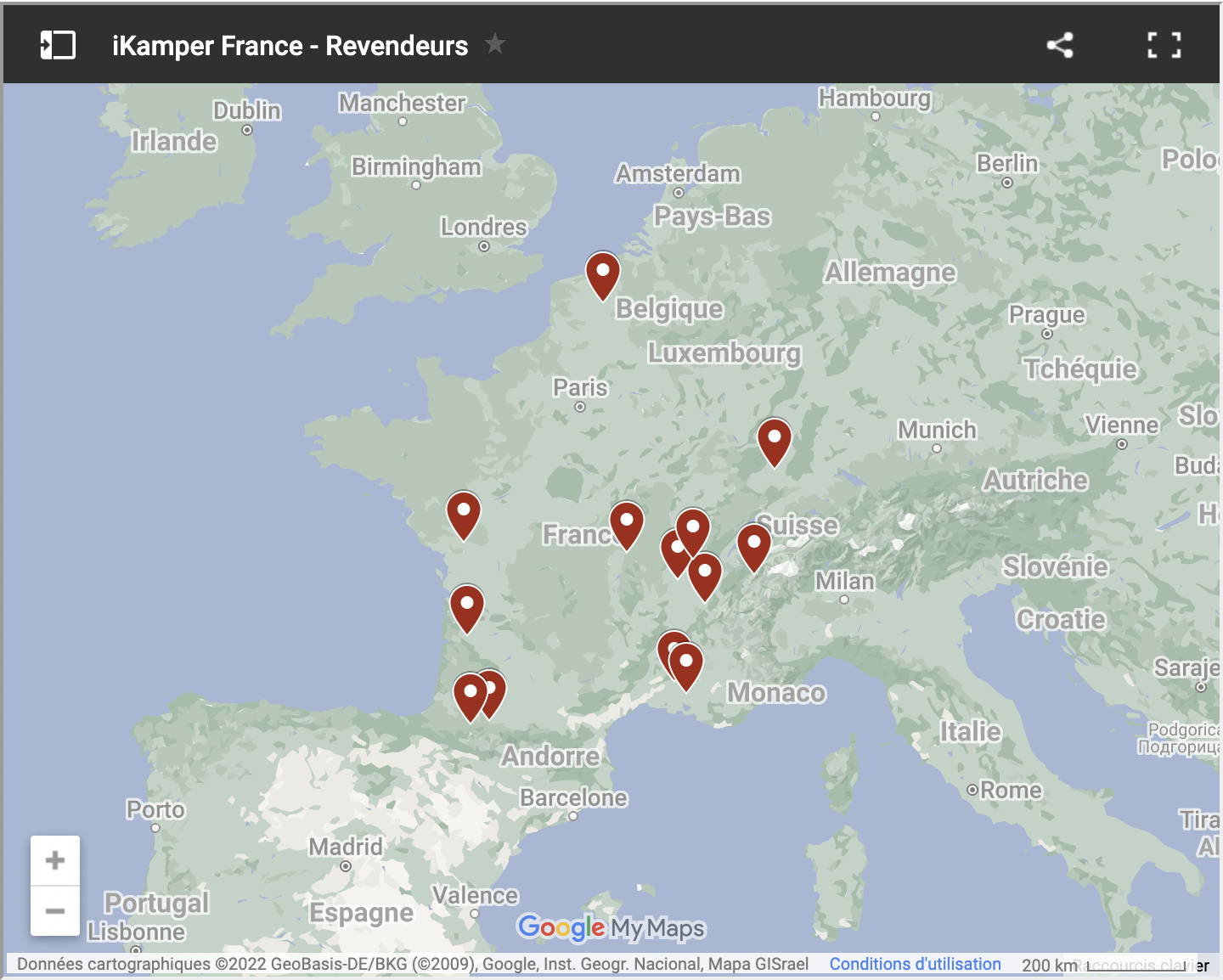This screenshot has width=1223, height=980.
Task: Click the Rome city label
Action: [1011, 790]
